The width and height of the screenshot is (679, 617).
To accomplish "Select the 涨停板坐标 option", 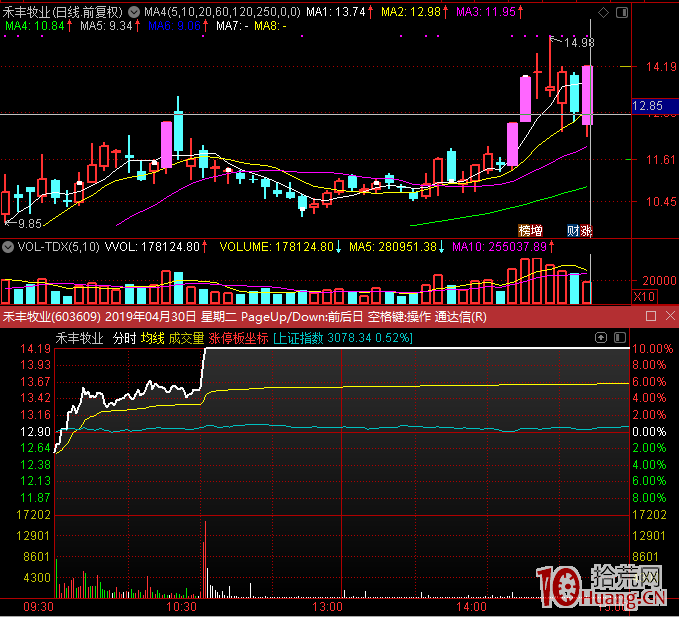I will tap(238, 338).
